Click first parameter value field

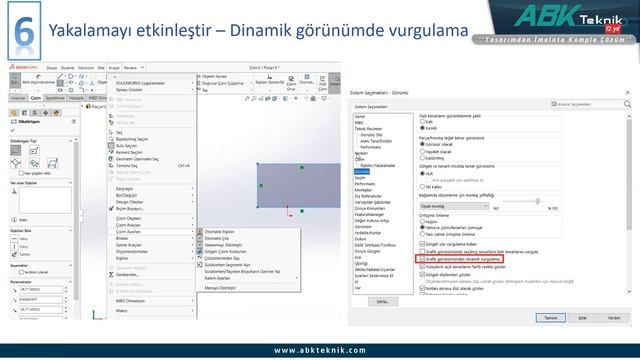(40, 289)
